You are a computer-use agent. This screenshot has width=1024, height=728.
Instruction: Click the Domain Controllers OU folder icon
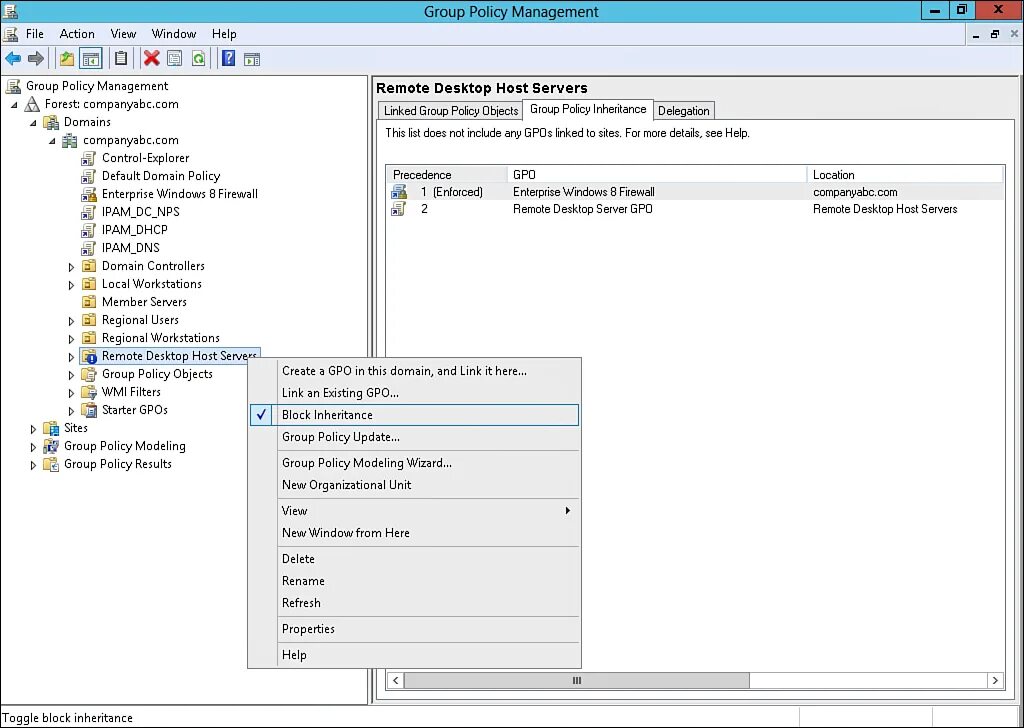[x=89, y=266]
